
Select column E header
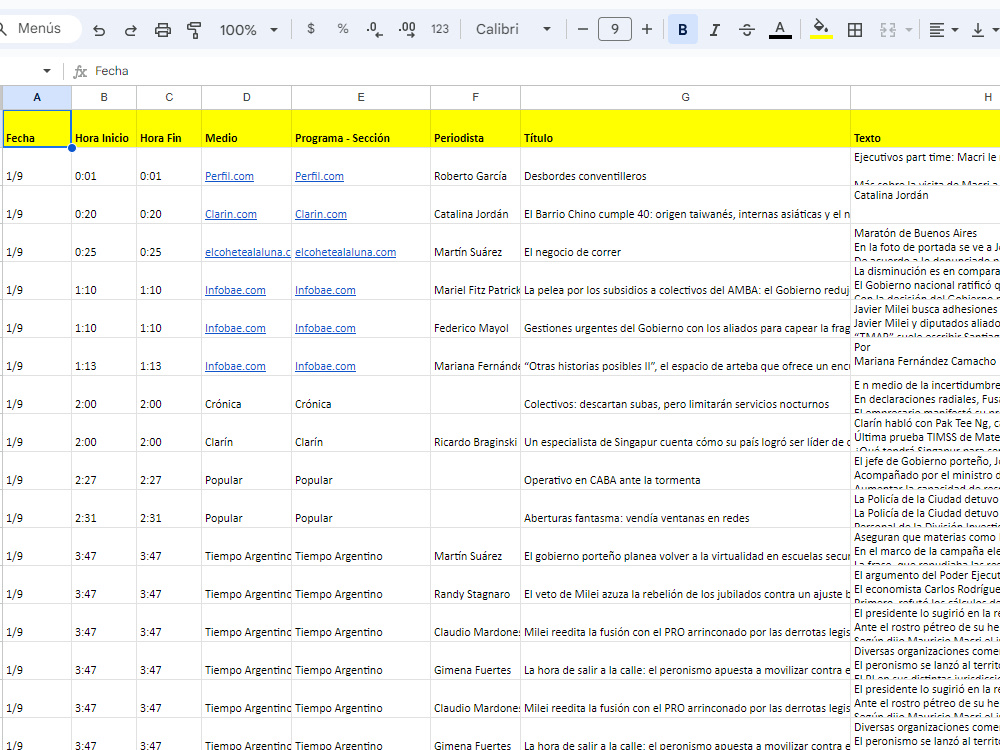(x=361, y=97)
